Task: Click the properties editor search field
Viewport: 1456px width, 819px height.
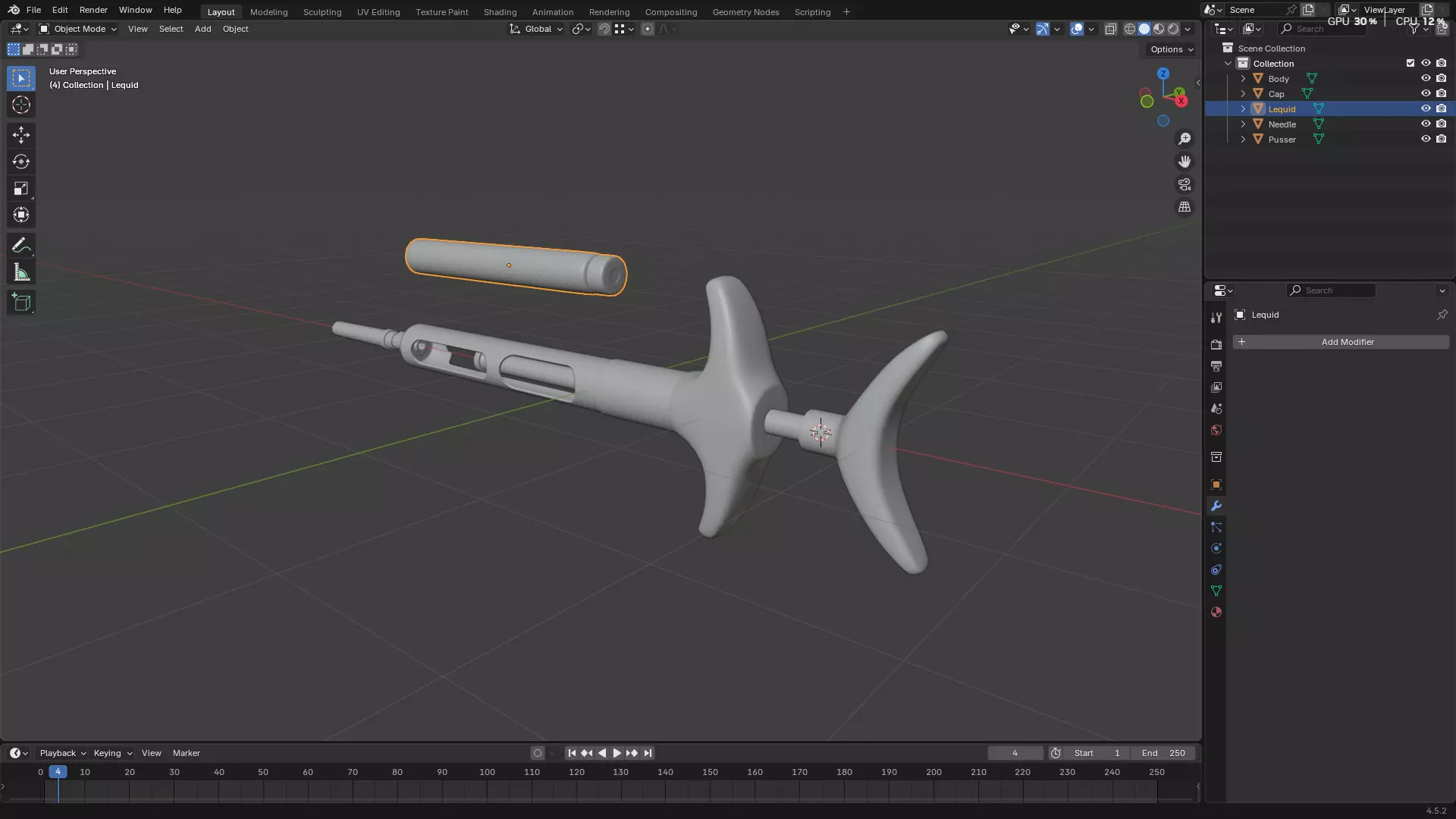Action: point(1331,290)
